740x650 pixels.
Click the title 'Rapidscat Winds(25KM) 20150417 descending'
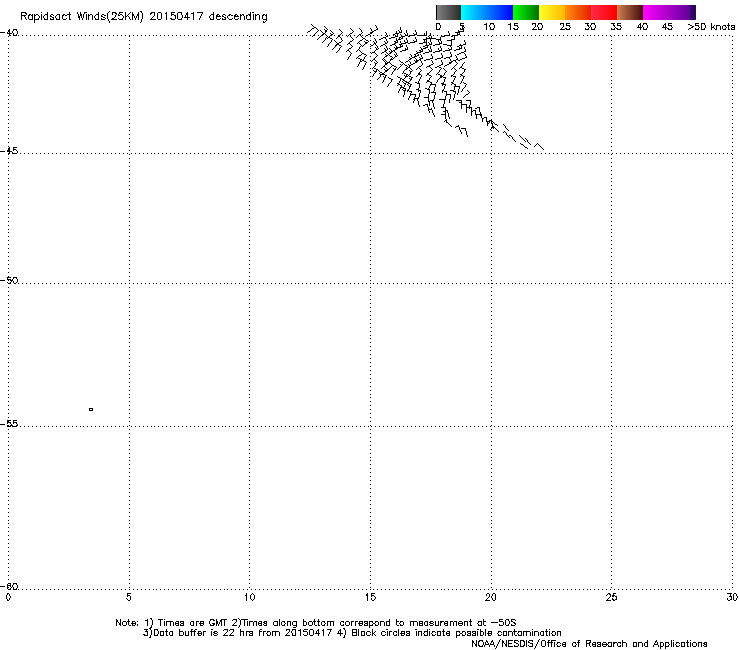tap(144, 17)
